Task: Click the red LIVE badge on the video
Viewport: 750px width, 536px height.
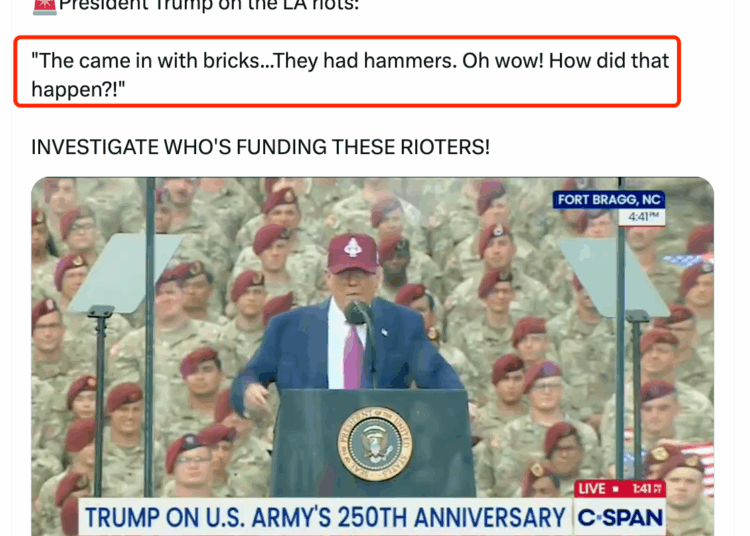Action: coord(599,489)
